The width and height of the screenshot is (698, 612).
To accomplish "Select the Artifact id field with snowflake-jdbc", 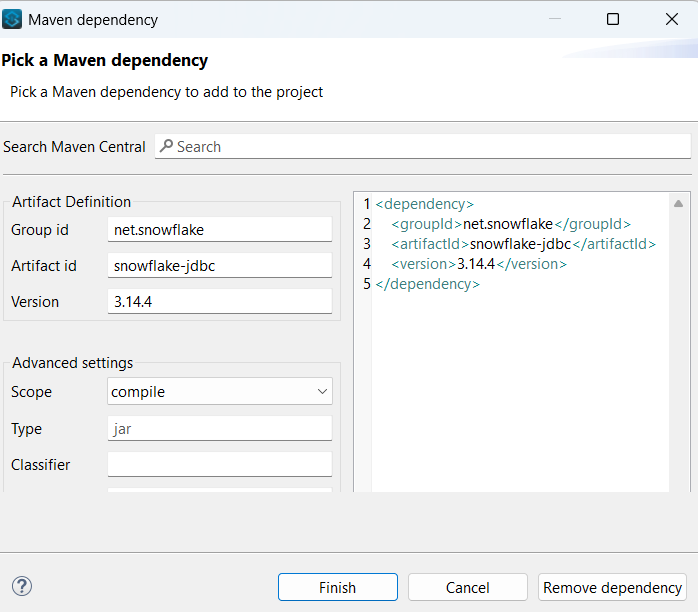I will click(220, 266).
